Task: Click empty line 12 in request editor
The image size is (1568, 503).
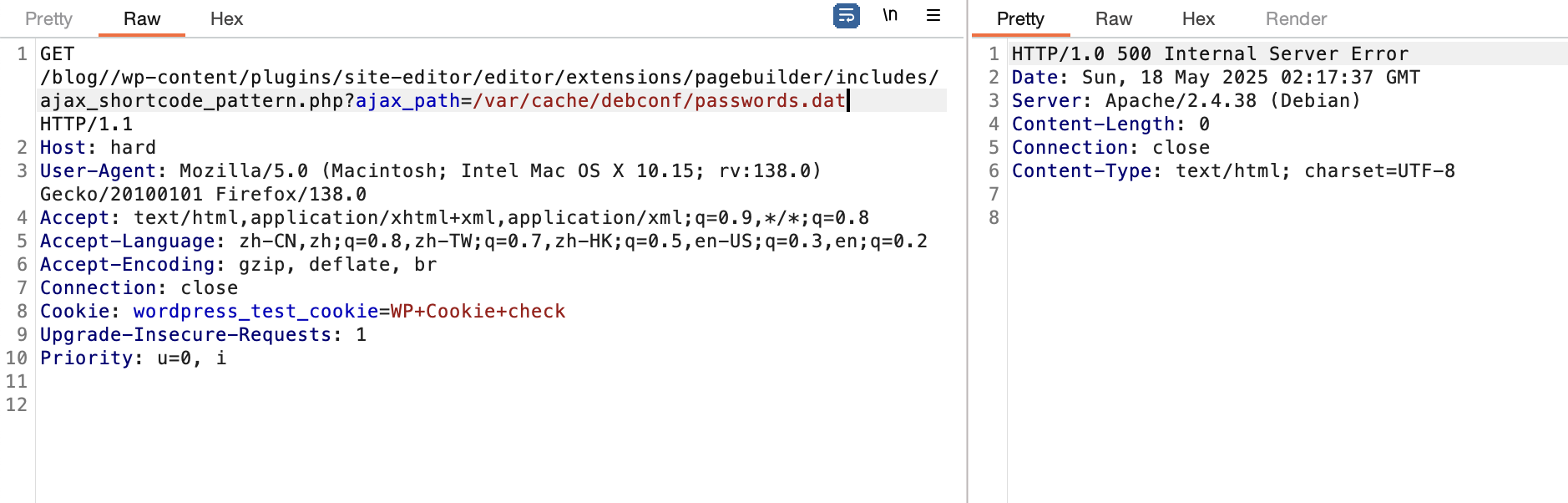Action: 493,404
